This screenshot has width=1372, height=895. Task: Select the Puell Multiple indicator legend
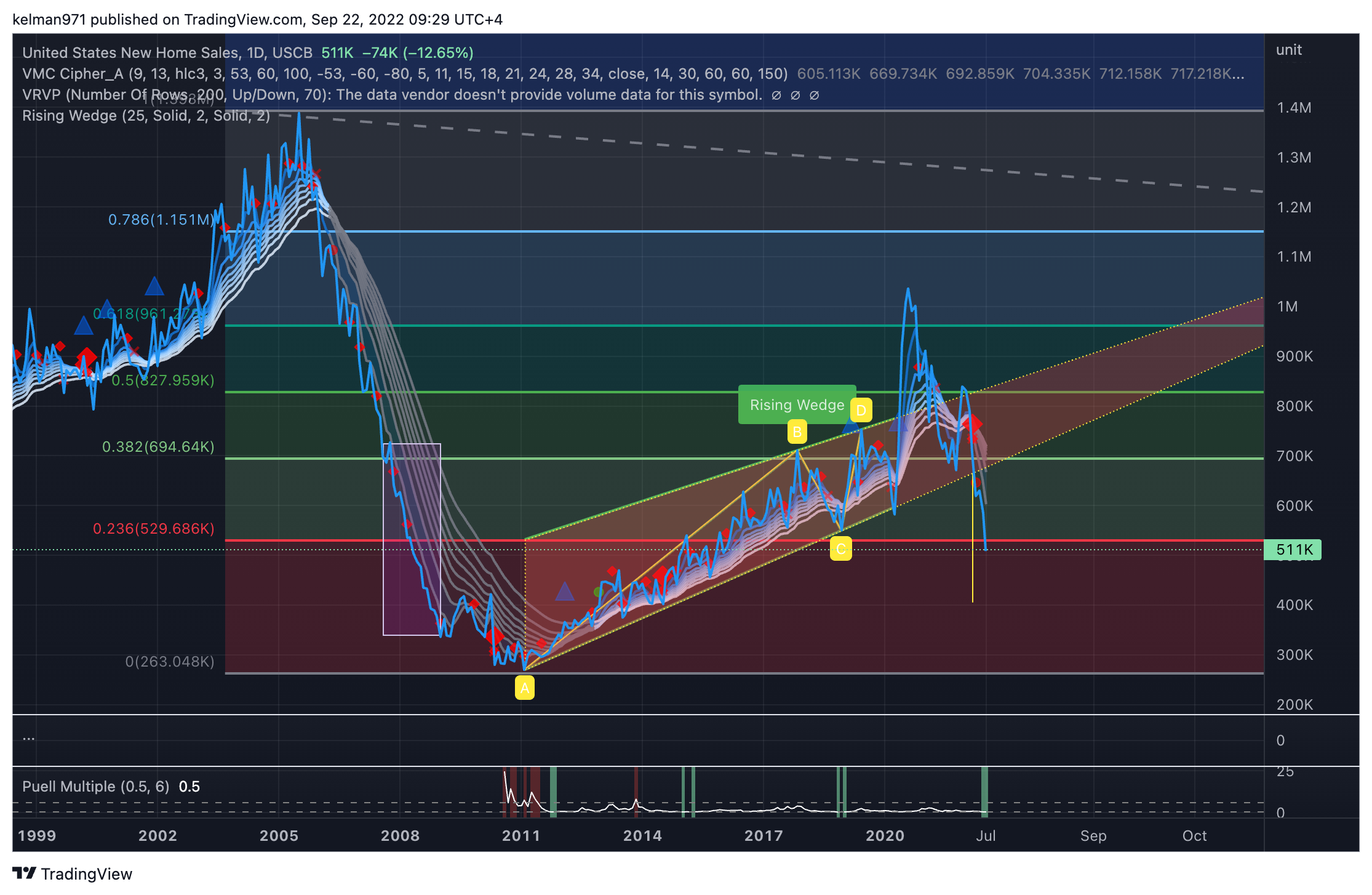(x=95, y=786)
